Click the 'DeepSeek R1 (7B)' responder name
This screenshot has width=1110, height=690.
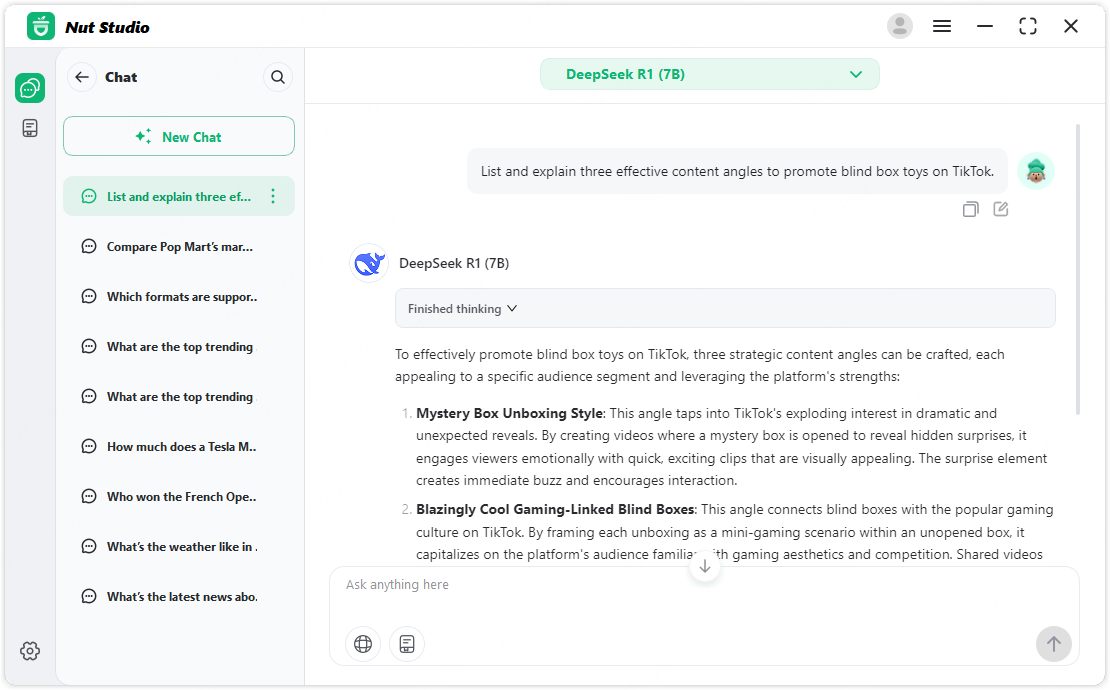(454, 263)
